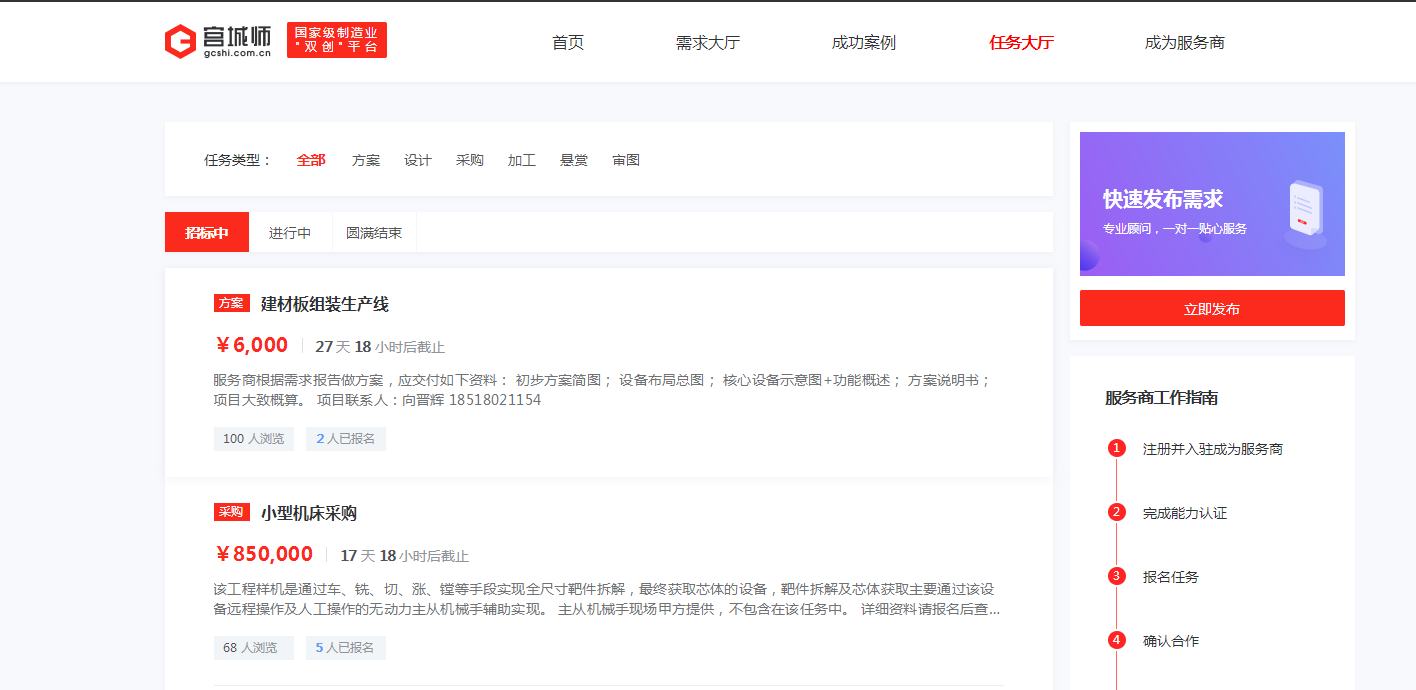
Task: Open 成为服务商 navigation link
Action: (x=1185, y=43)
